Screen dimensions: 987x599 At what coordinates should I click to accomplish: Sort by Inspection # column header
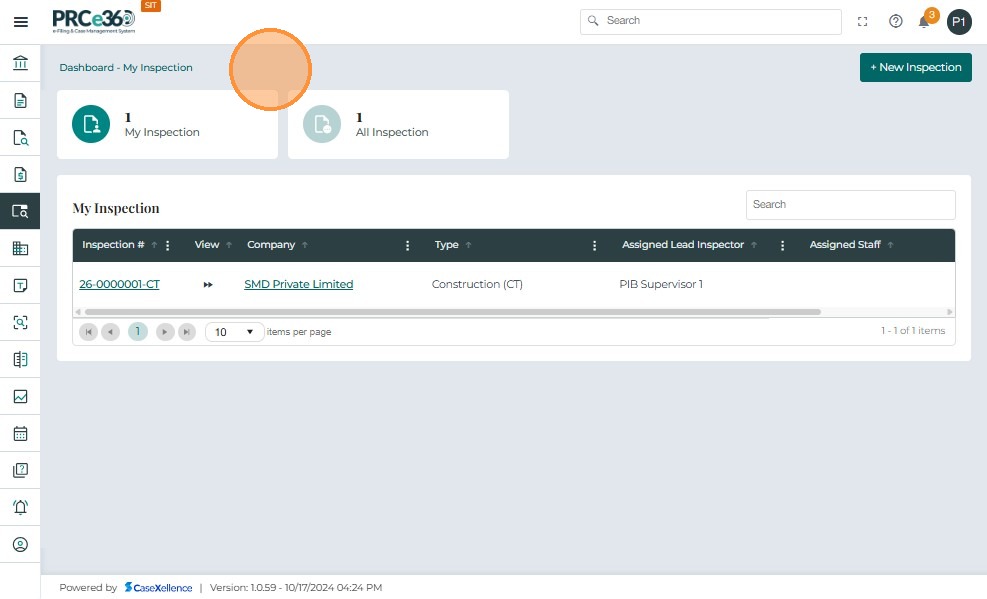click(x=113, y=245)
